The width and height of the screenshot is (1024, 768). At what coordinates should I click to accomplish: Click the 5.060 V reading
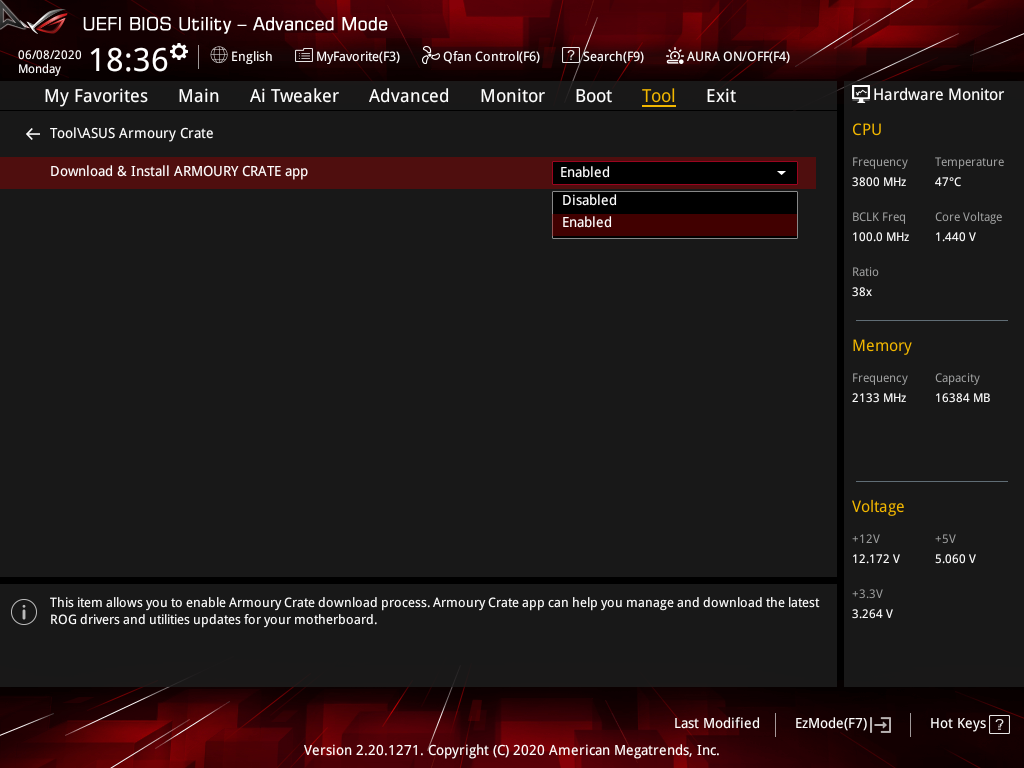click(x=955, y=559)
